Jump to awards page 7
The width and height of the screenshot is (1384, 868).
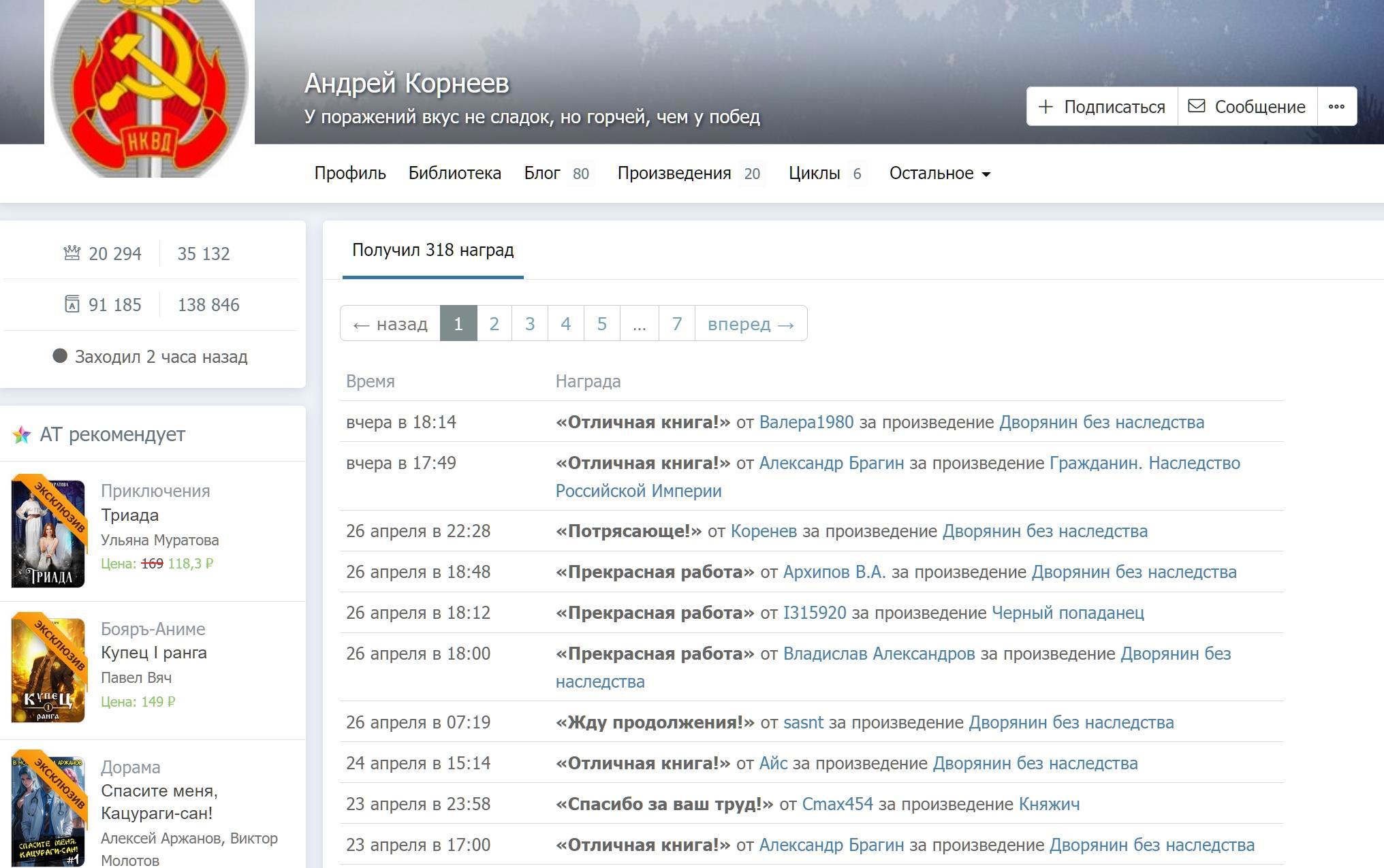[676, 324]
